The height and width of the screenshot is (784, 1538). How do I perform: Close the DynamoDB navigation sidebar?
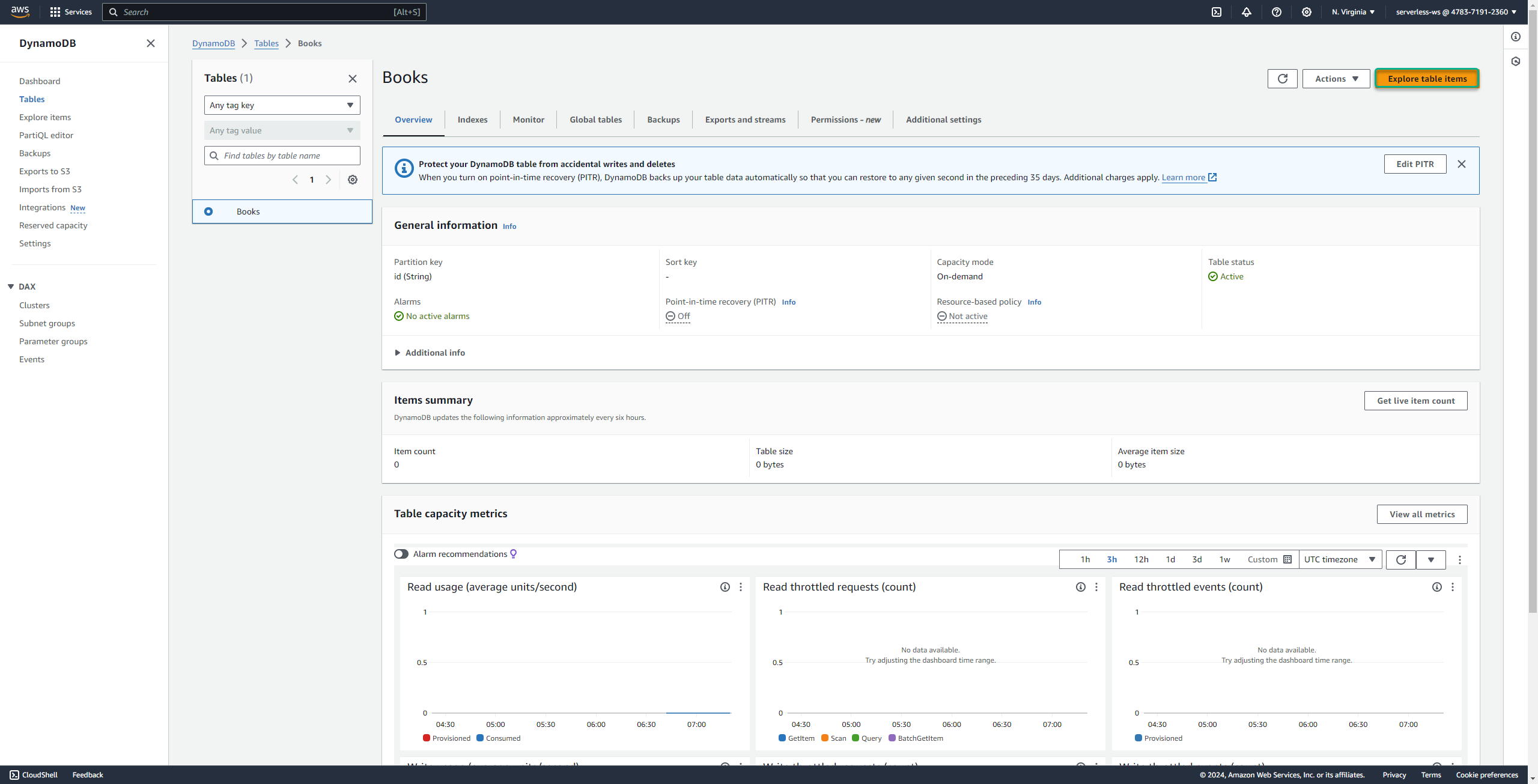(151, 43)
